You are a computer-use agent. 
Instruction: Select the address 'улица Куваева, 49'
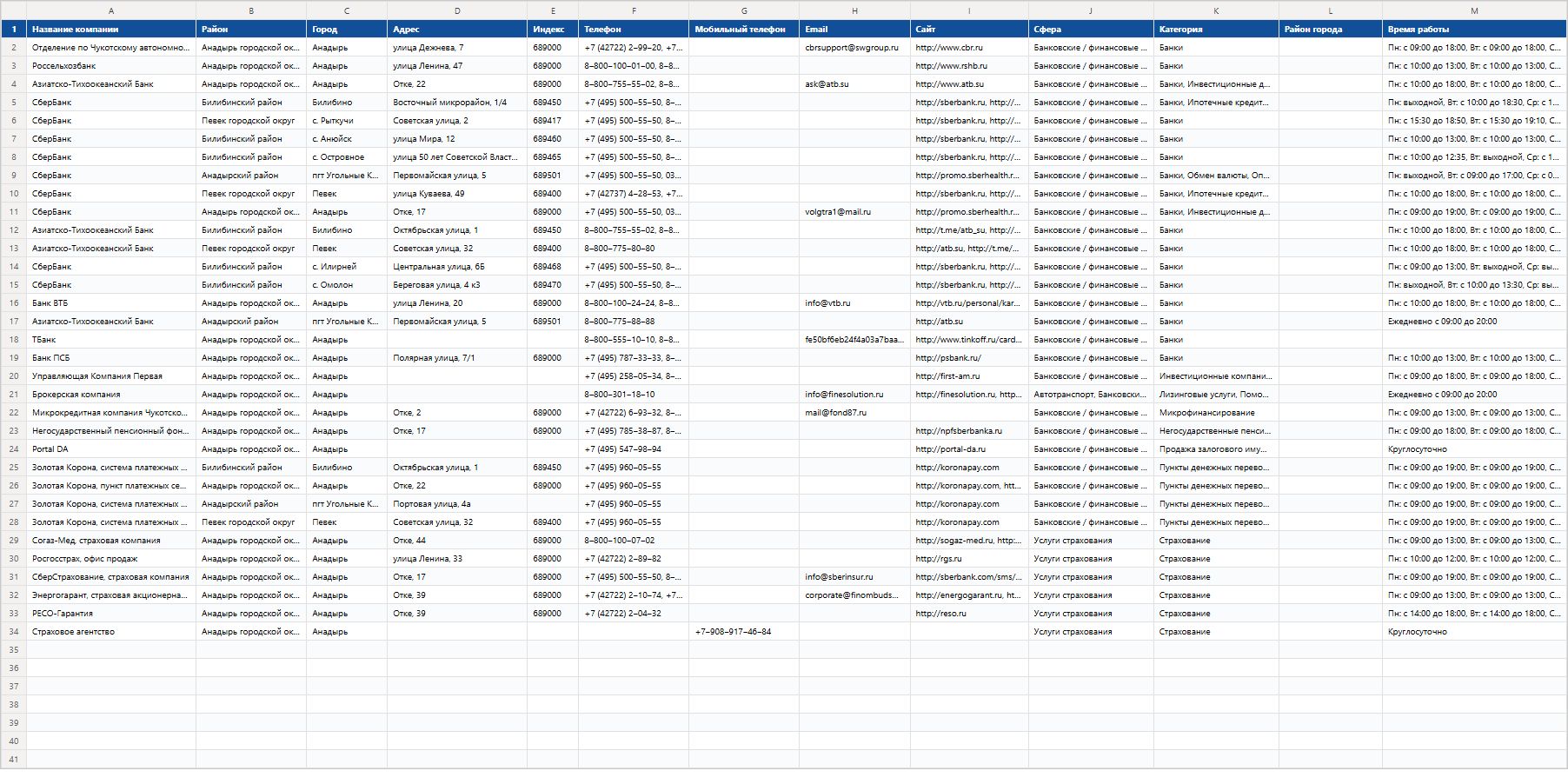pyautogui.click(x=457, y=194)
